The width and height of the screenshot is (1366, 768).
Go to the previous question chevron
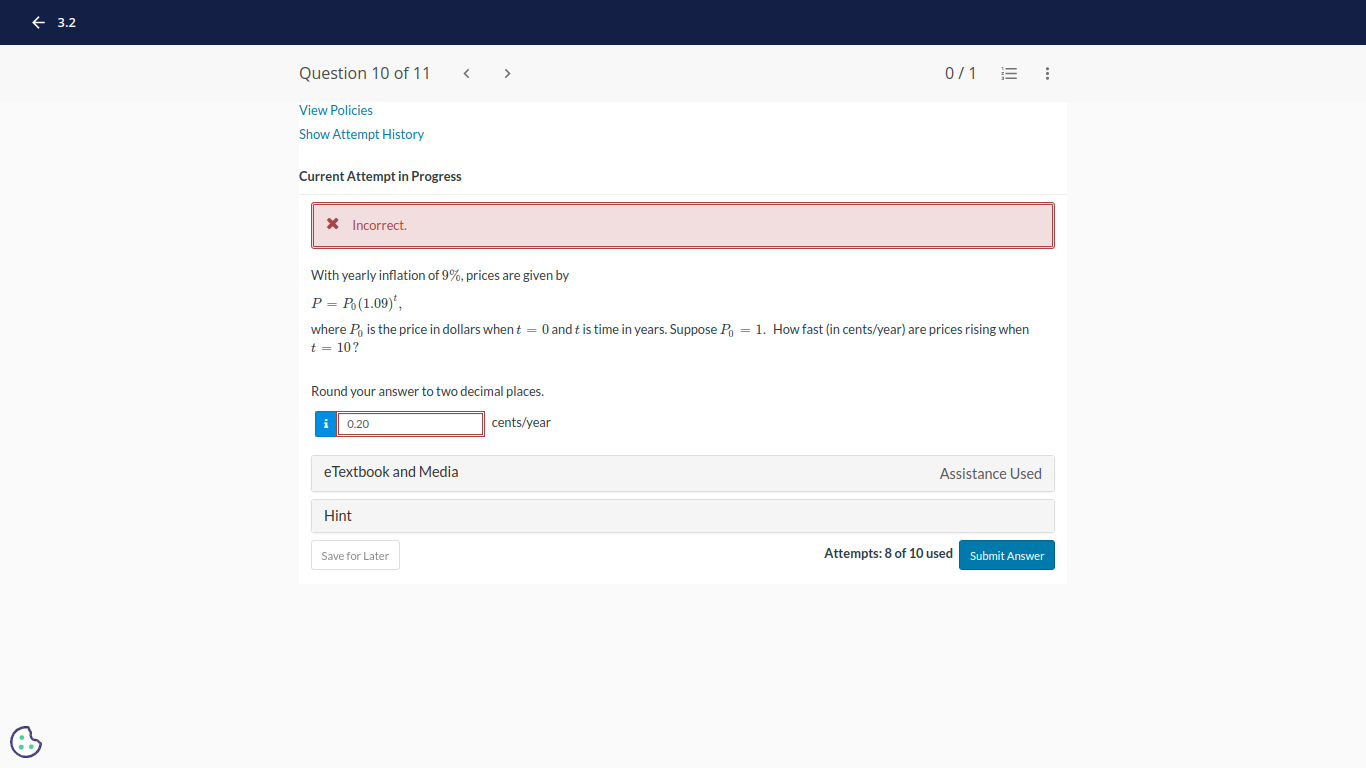click(466, 73)
